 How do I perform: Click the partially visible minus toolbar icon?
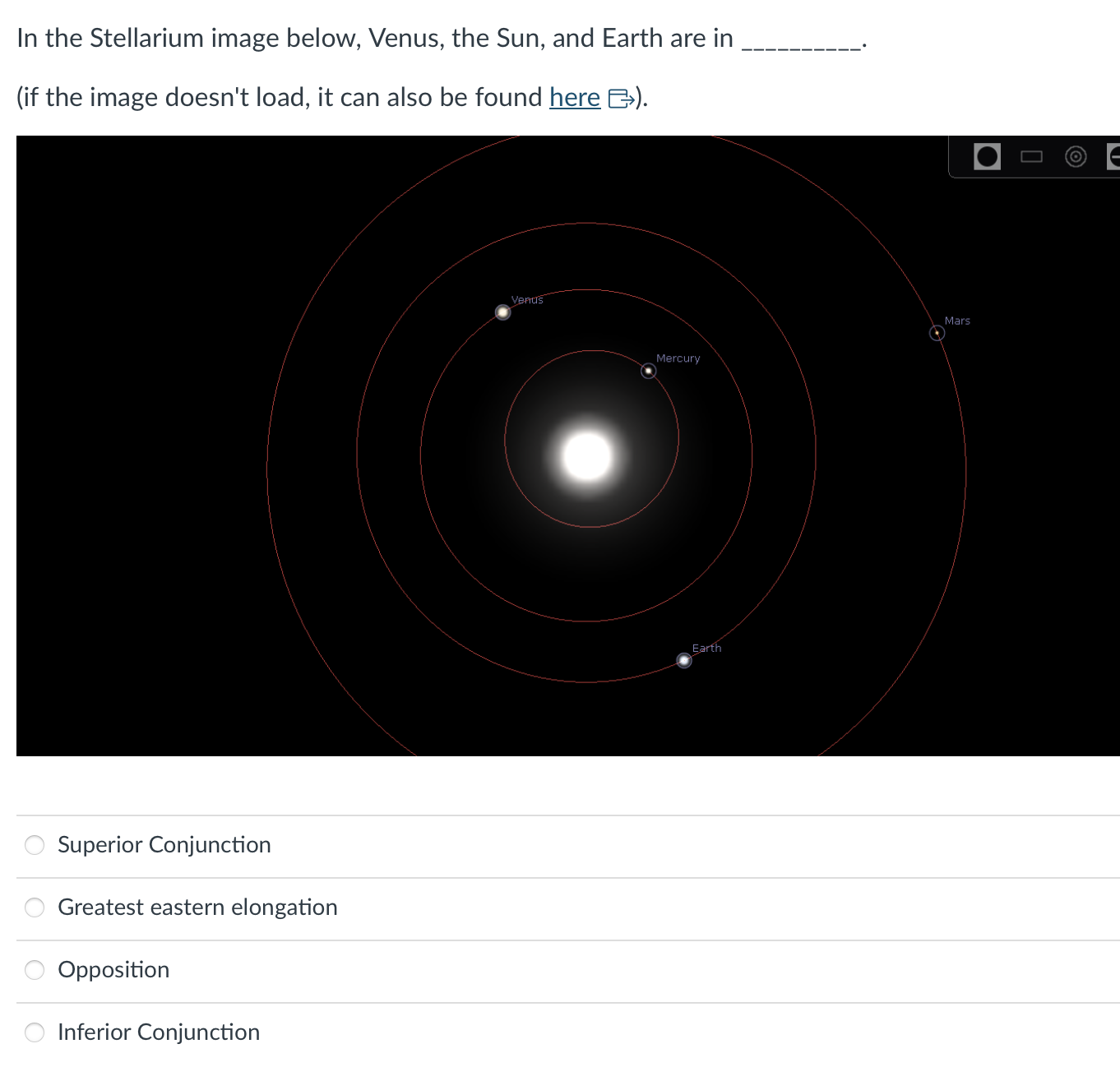coord(1115,155)
